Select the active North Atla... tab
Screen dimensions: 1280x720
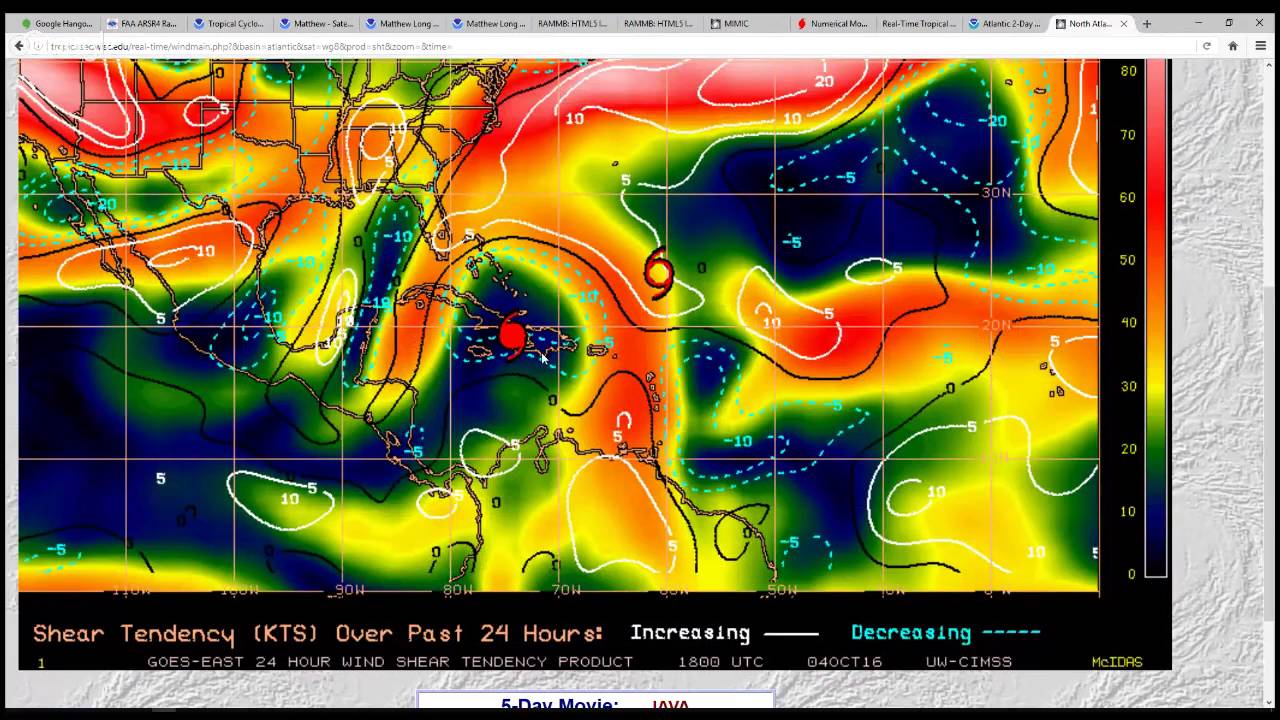(1090, 23)
